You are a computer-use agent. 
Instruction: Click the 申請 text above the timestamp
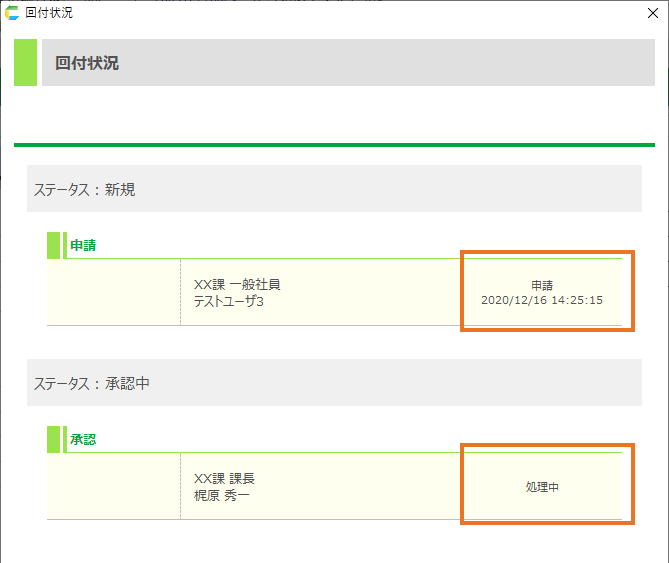tap(542, 285)
